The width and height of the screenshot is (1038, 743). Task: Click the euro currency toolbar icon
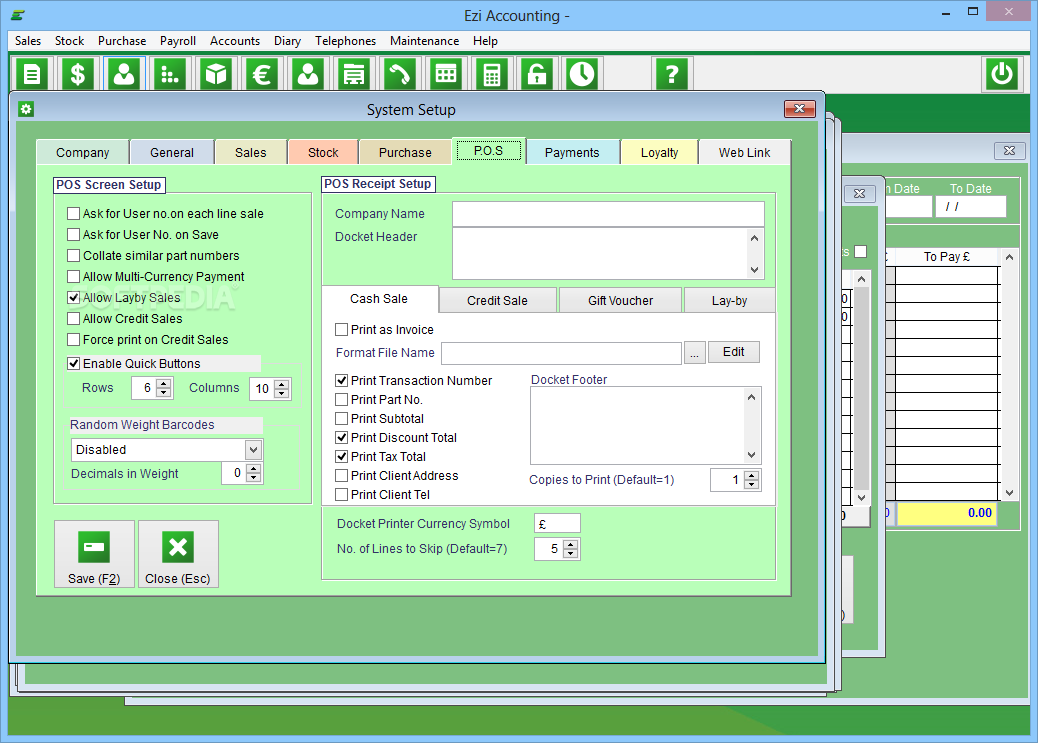pyautogui.click(x=262, y=74)
